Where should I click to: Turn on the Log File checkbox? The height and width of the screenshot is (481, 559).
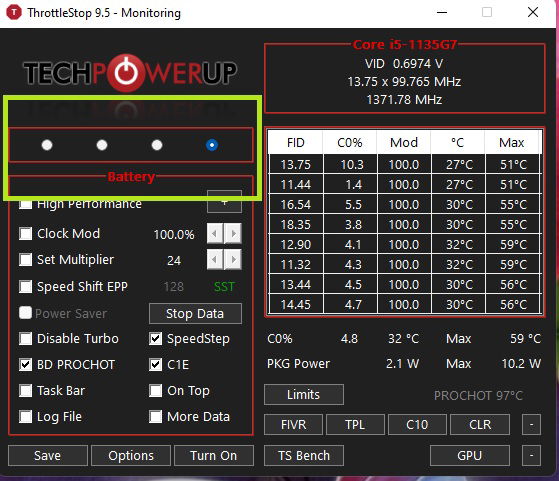point(26,416)
